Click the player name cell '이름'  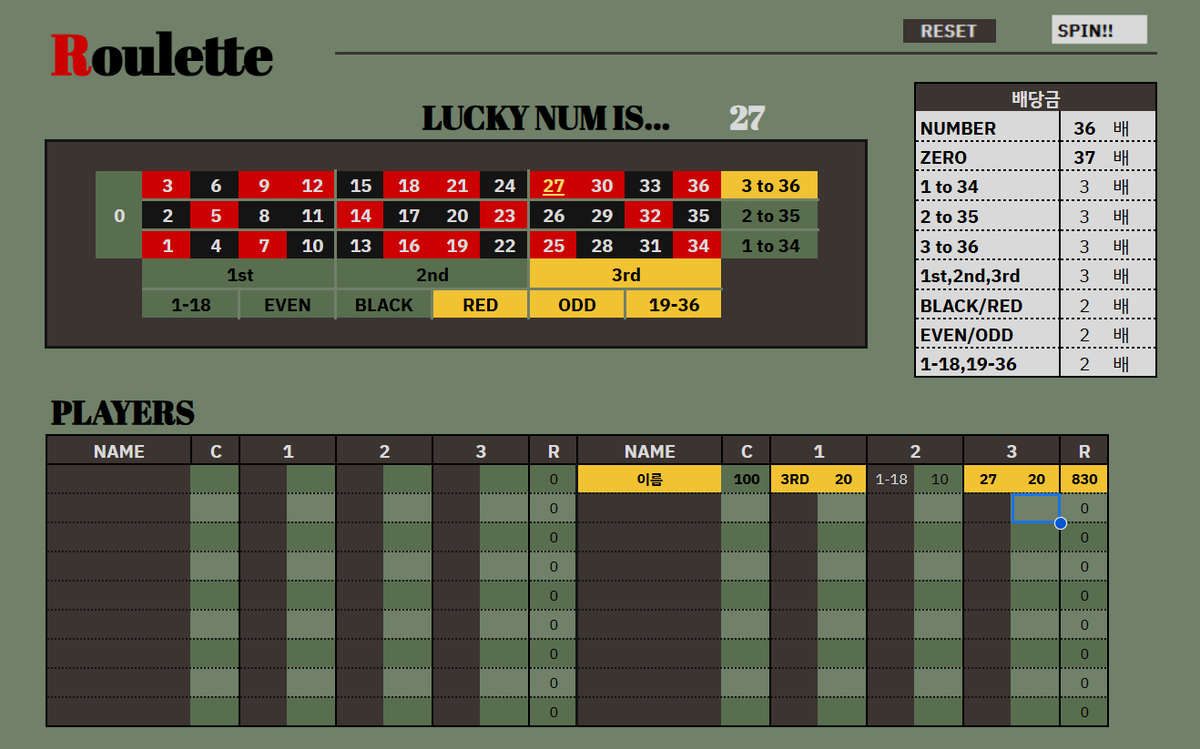[x=650, y=479]
